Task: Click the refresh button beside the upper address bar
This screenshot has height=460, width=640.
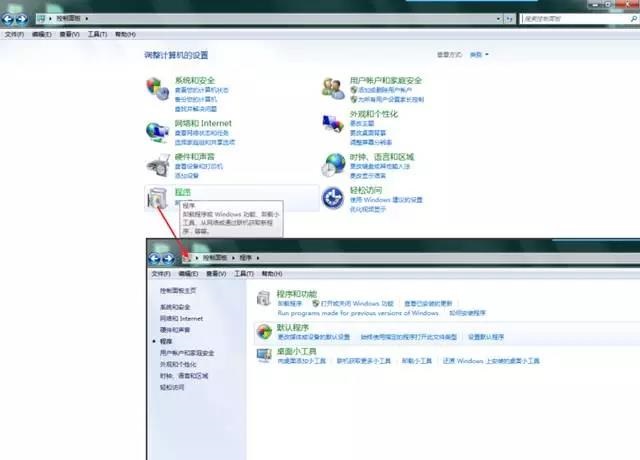Action: 509,19
